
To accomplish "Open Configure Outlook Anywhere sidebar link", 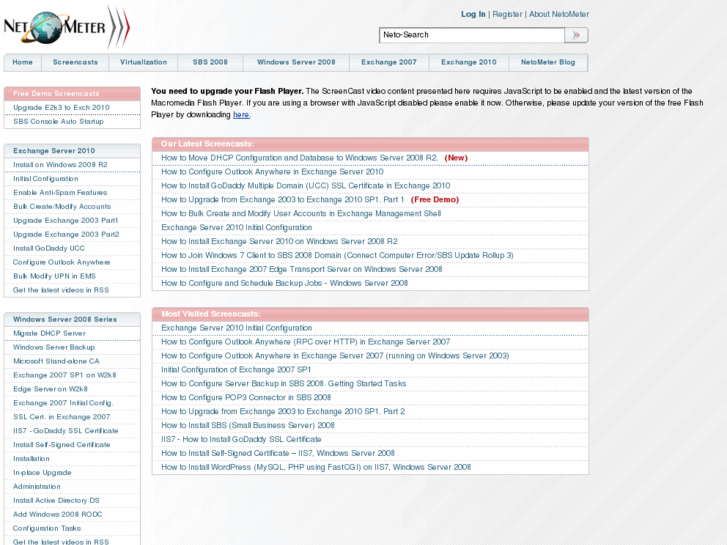I will [61, 262].
